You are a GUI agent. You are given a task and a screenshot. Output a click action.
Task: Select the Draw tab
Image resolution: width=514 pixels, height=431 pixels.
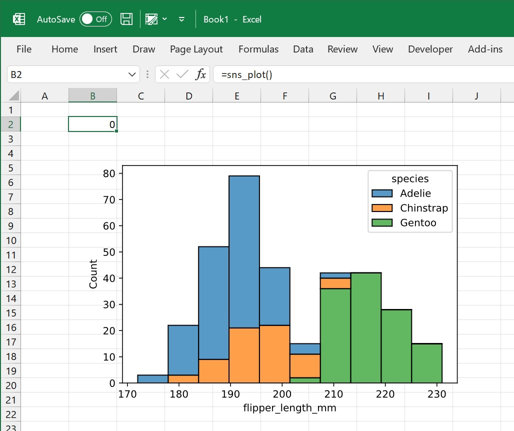144,49
